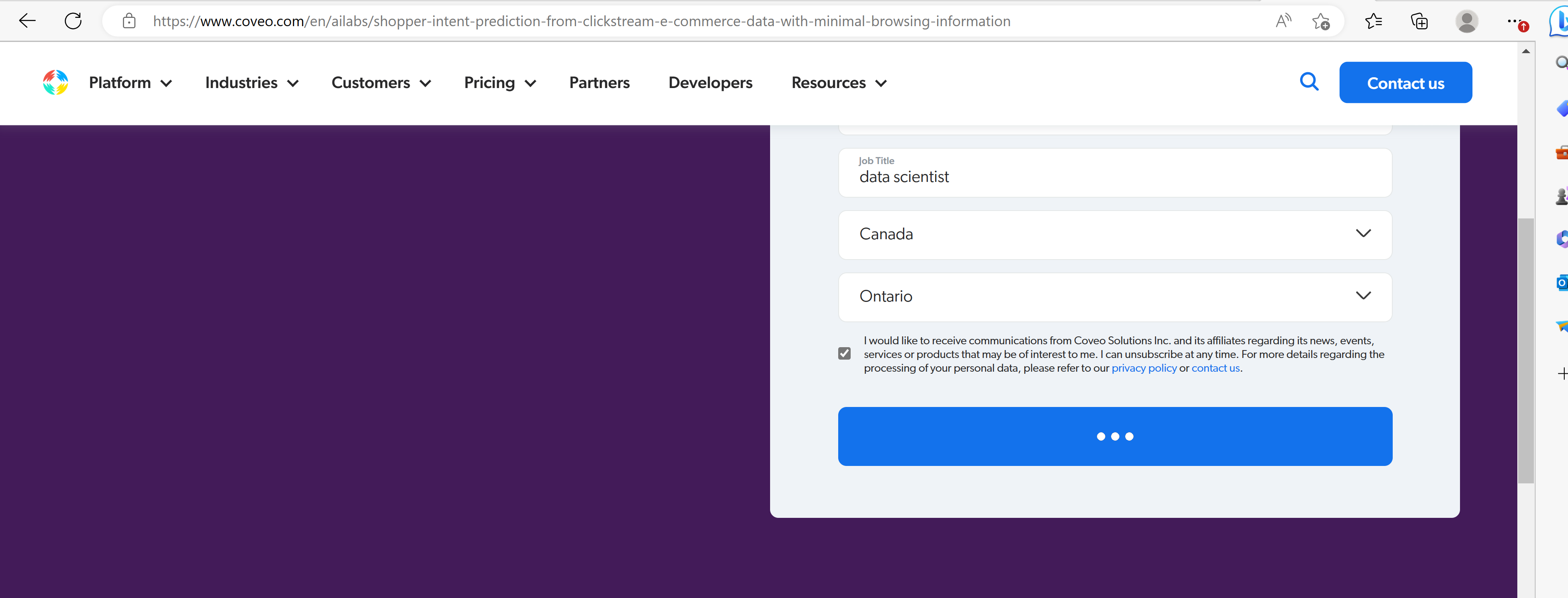This screenshot has height=598, width=1568.
Task: Click the browser back arrow
Action: coord(27,21)
